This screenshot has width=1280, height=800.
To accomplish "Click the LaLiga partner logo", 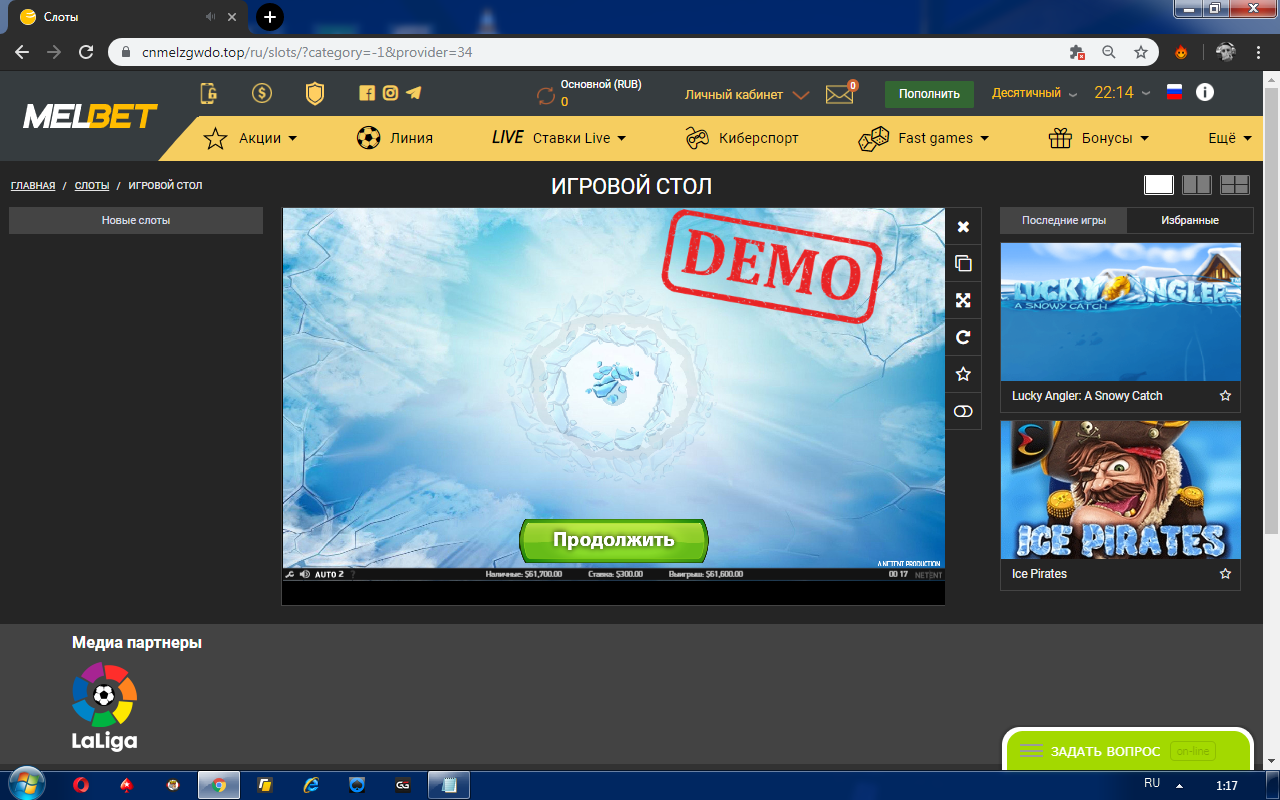I will pyautogui.click(x=104, y=706).
